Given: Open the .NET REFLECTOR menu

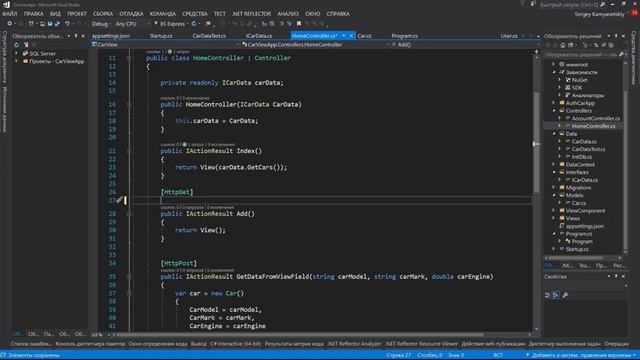Looking at the screenshot, I should [251, 14].
